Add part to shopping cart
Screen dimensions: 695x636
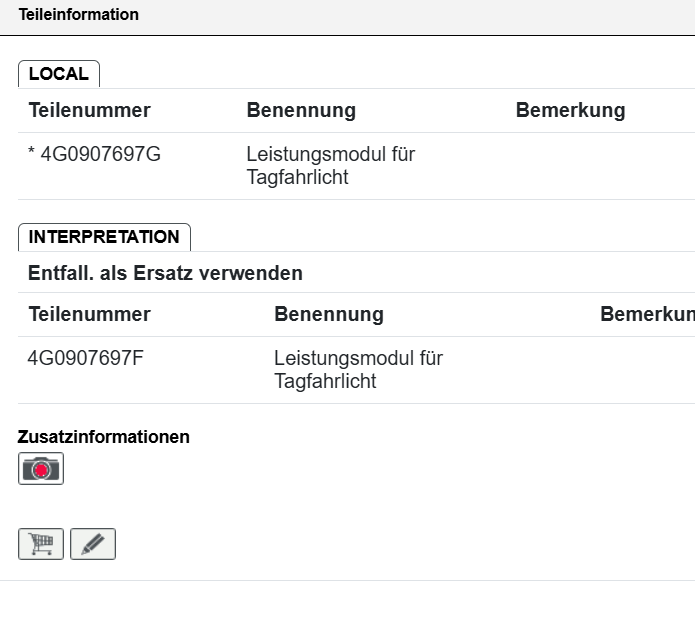[41, 544]
